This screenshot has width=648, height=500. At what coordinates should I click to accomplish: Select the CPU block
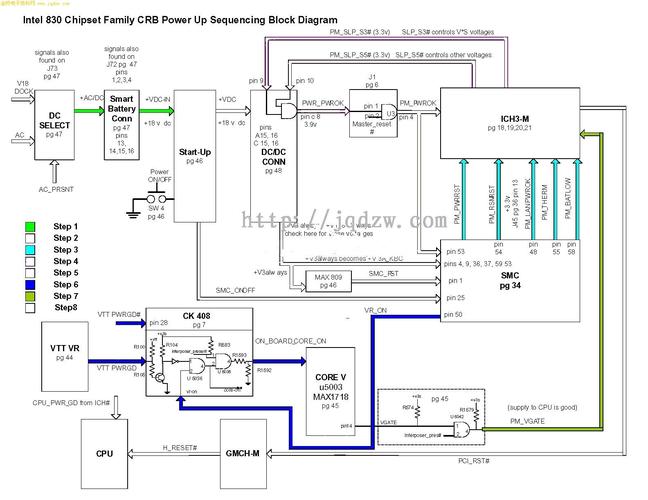(104, 454)
